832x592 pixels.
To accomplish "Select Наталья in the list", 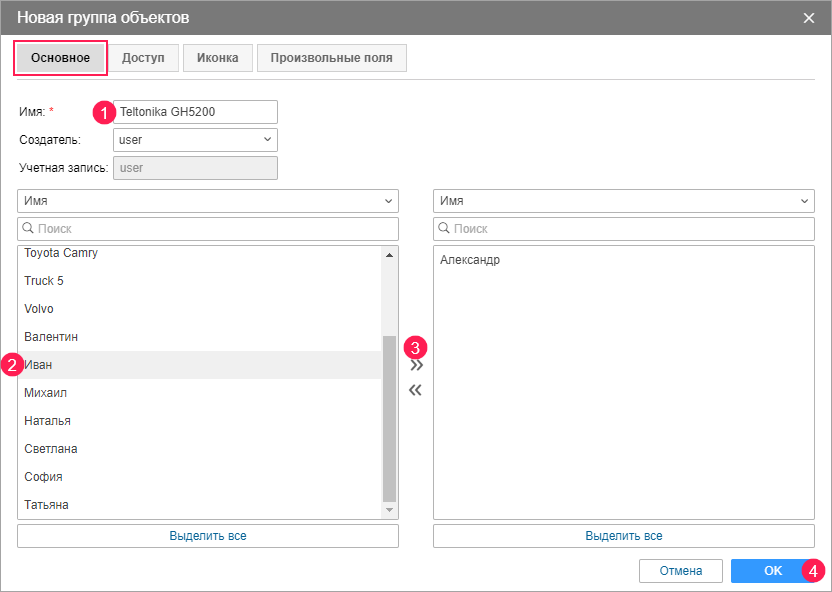I will coord(200,421).
